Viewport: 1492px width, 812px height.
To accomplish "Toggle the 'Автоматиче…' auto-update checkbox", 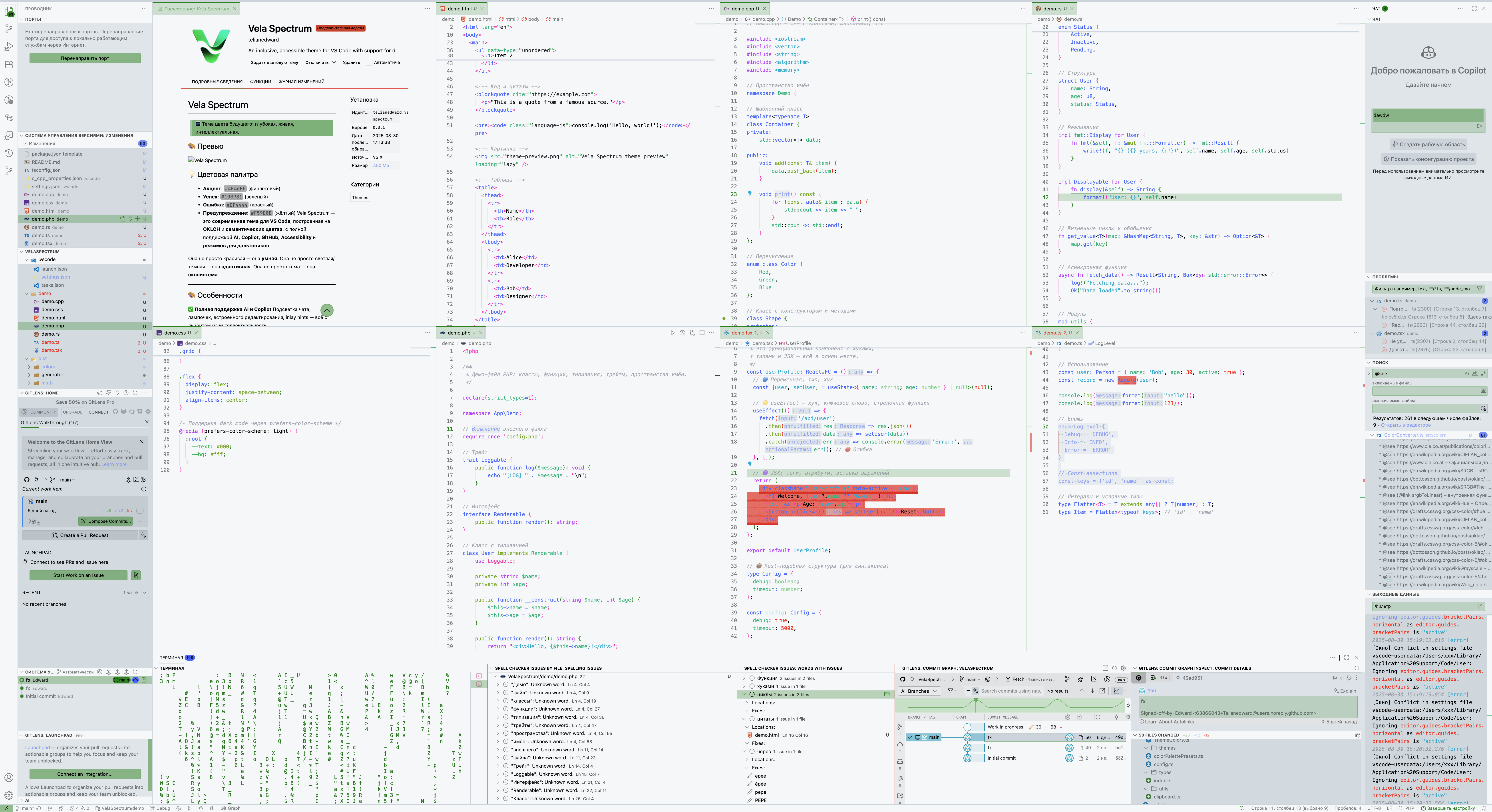I will point(369,63).
